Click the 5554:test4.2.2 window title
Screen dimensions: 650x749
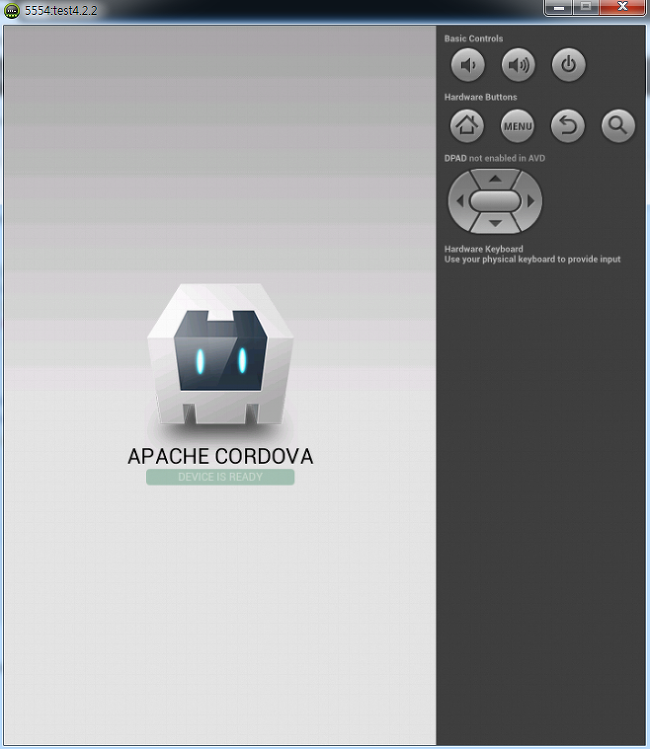61,11
